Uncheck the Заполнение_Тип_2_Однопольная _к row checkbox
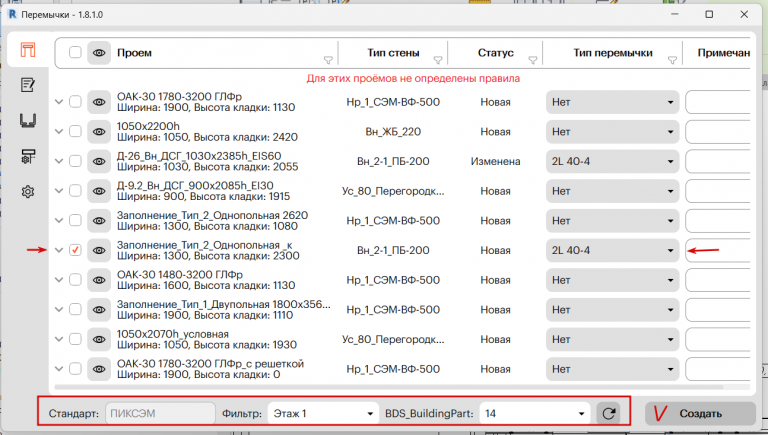This screenshot has width=768, height=435. tap(75, 250)
